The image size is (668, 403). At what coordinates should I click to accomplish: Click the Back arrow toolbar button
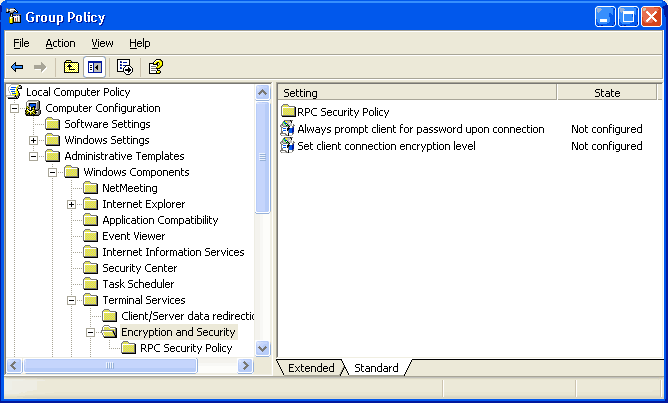[x=17, y=67]
